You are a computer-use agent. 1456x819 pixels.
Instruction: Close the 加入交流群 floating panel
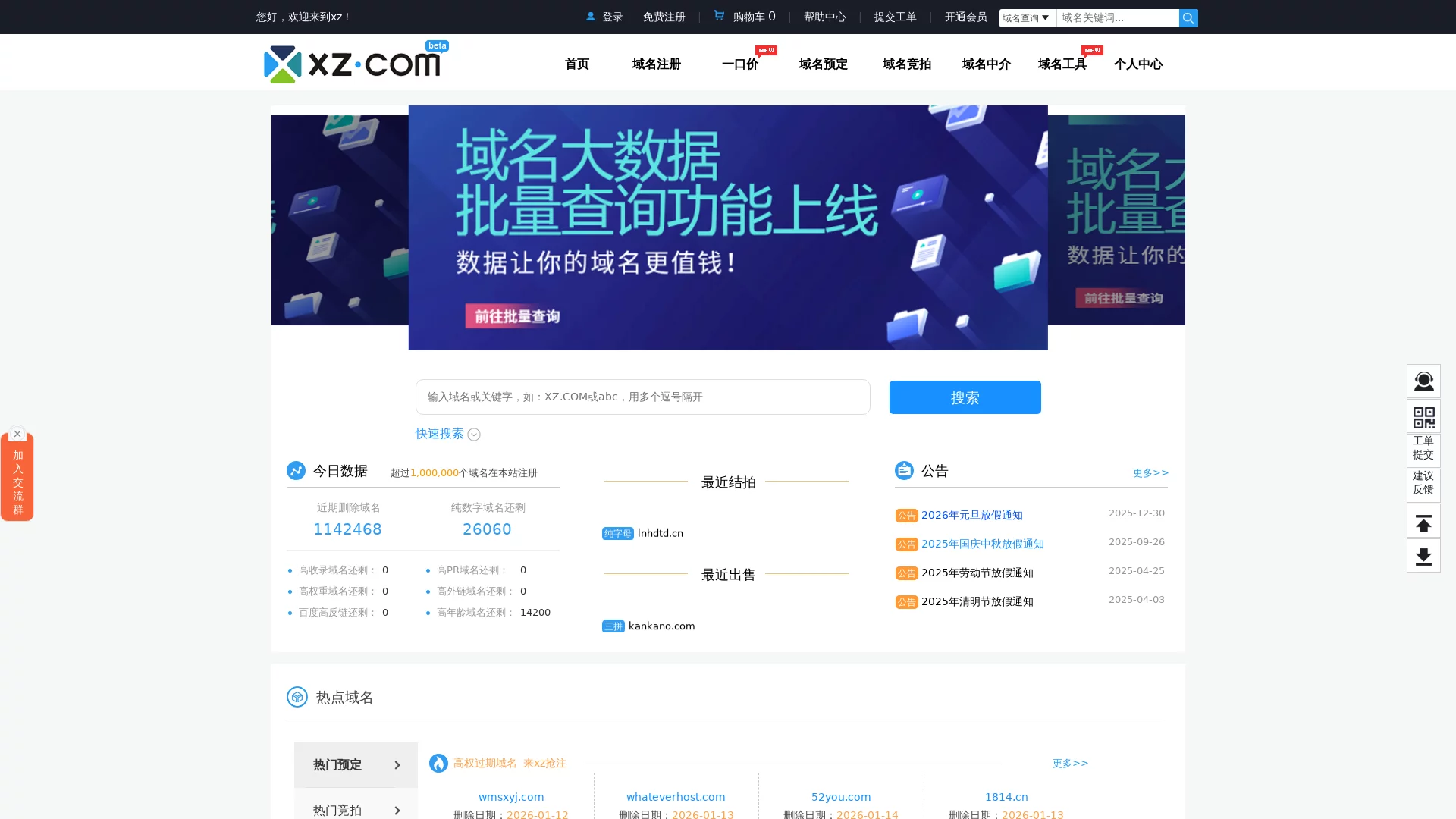[17, 433]
